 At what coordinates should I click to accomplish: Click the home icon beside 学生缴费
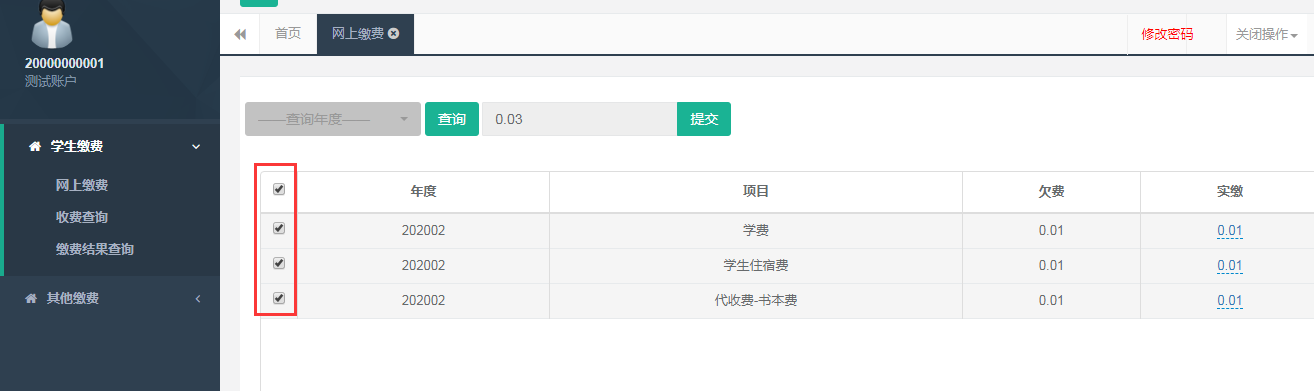coord(35,147)
